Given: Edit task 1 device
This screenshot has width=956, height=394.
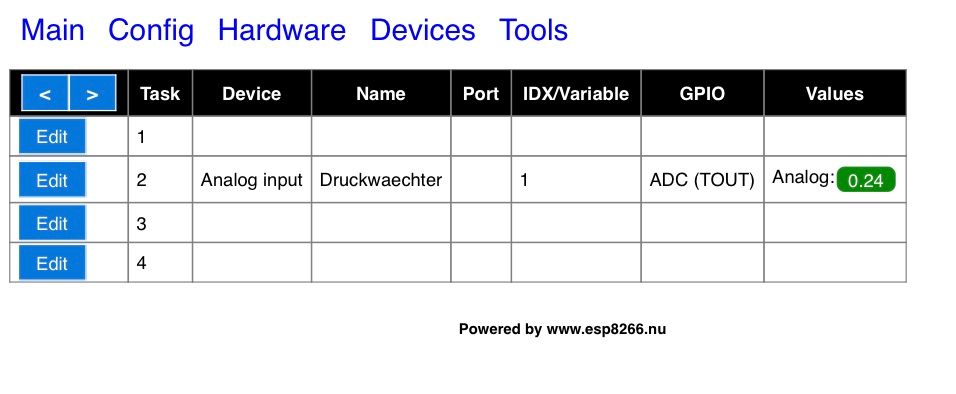Looking at the screenshot, I should pos(52,137).
